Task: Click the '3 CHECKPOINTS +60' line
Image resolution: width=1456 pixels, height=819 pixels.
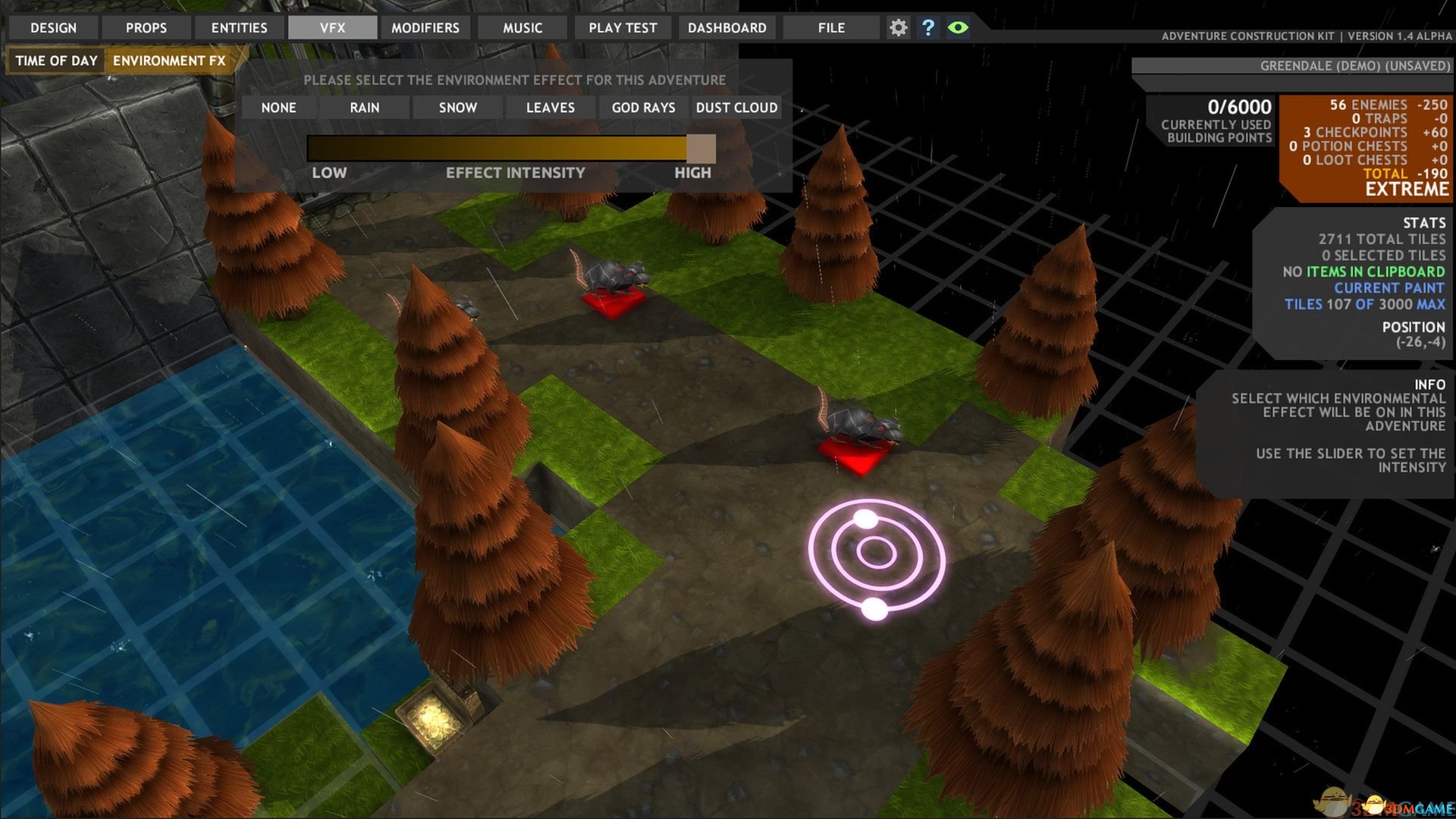Action: [x=1376, y=132]
